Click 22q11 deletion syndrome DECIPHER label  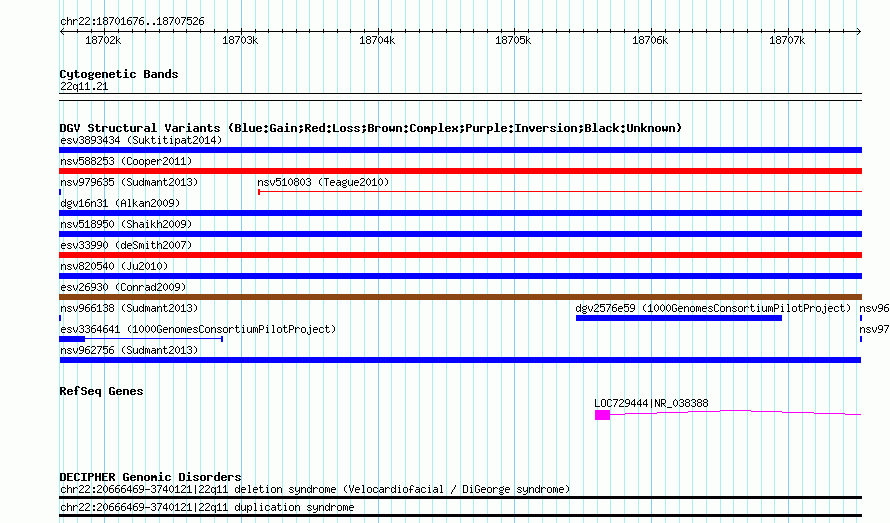click(x=315, y=489)
